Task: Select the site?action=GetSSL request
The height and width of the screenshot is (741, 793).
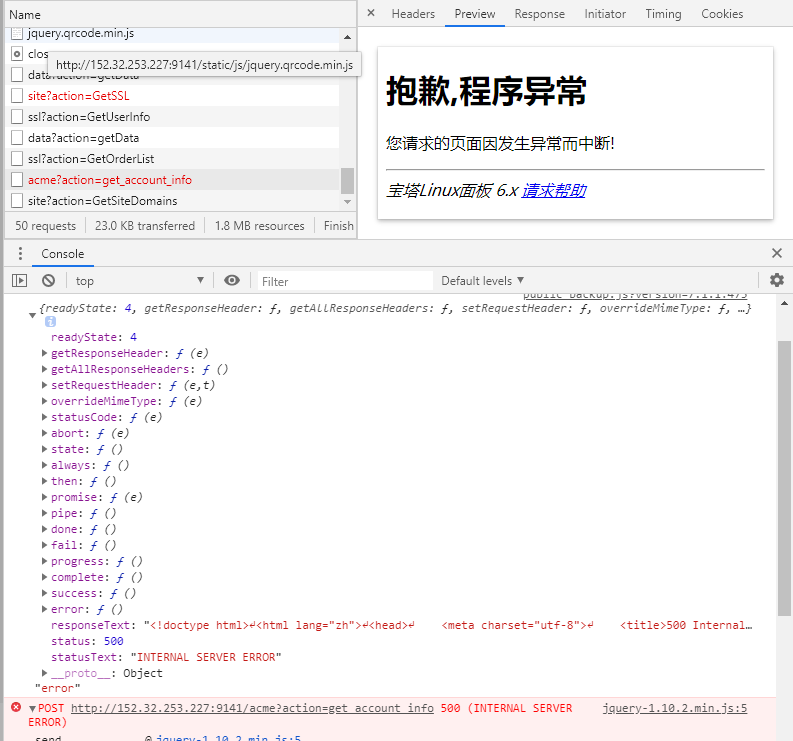Action: (x=172, y=96)
